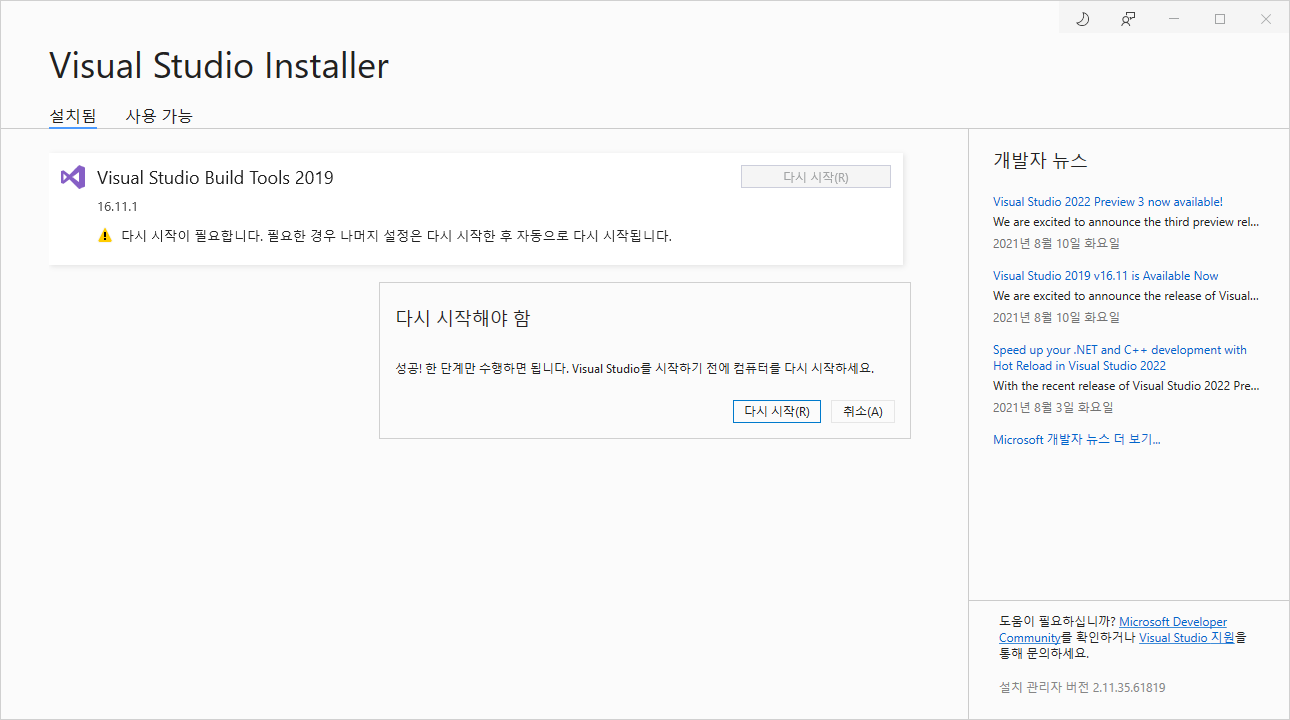Click the Visual Studio purple logo icon
Viewport: 1290px width, 720px height.
(x=72, y=177)
